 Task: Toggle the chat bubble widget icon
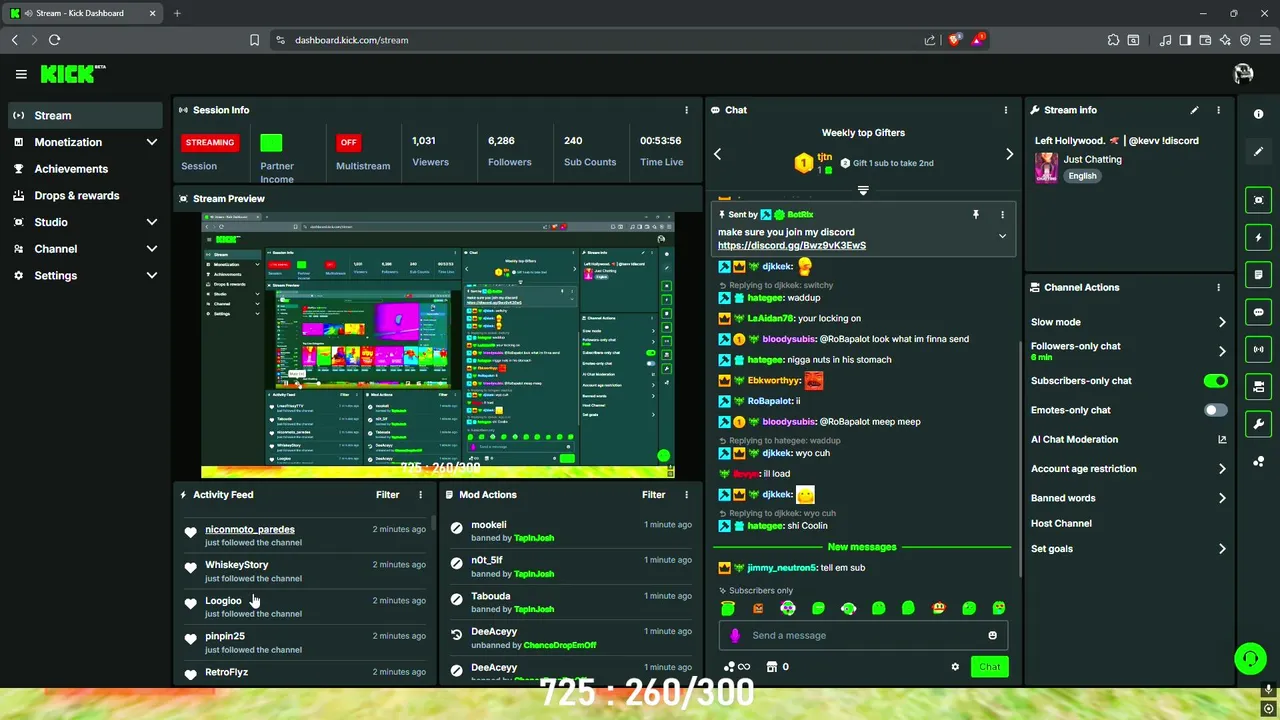click(1258, 312)
